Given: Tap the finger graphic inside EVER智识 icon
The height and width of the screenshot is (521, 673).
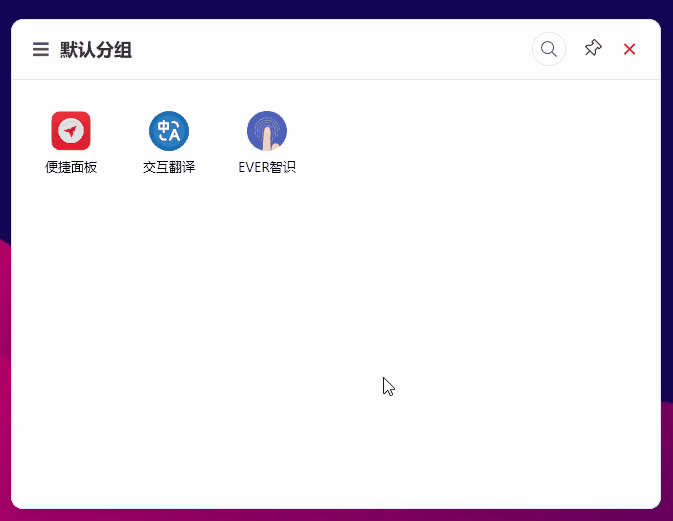Looking at the screenshot, I should click(268, 138).
